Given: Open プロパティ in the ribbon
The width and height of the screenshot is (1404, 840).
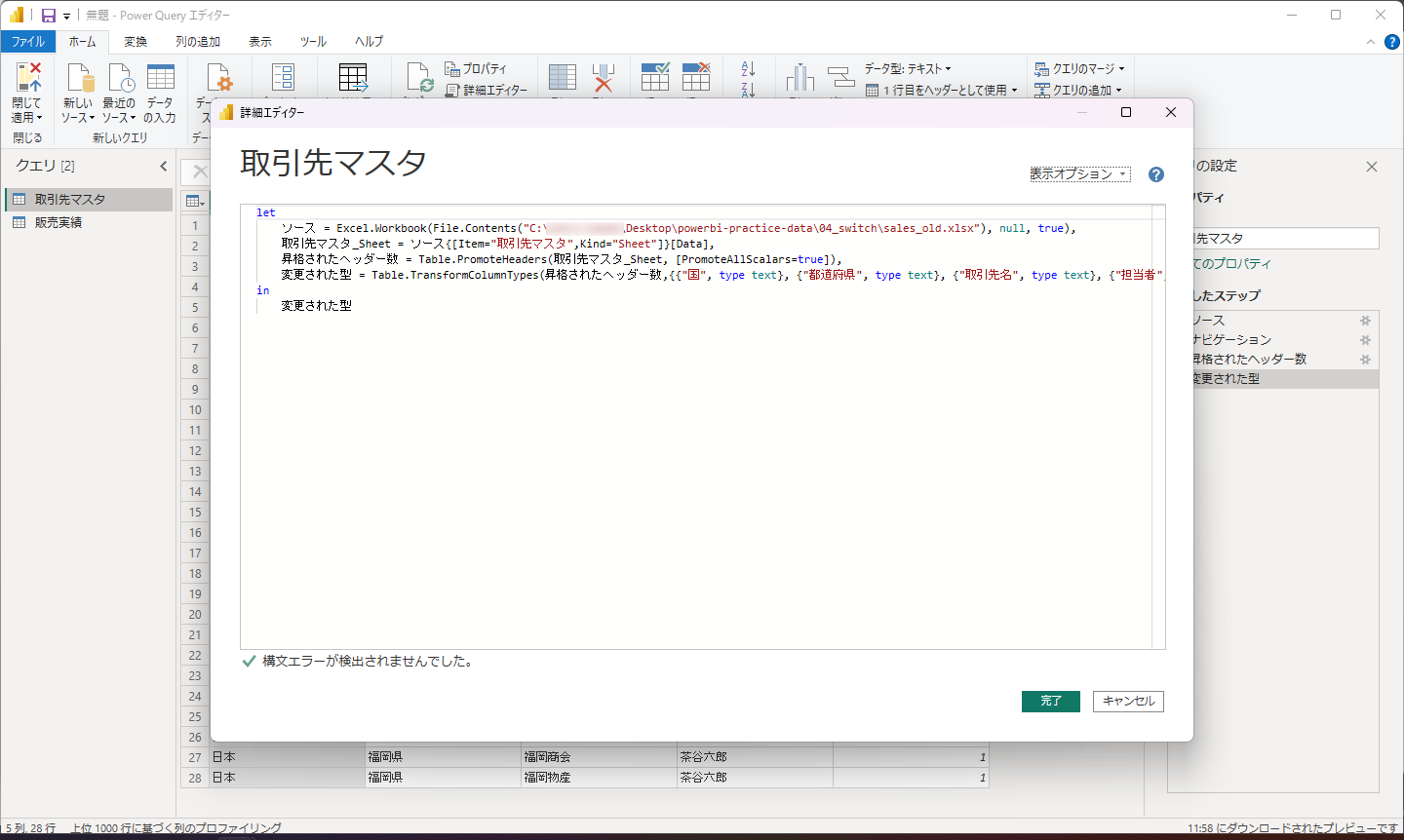Looking at the screenshot, I should click(476, 68).
